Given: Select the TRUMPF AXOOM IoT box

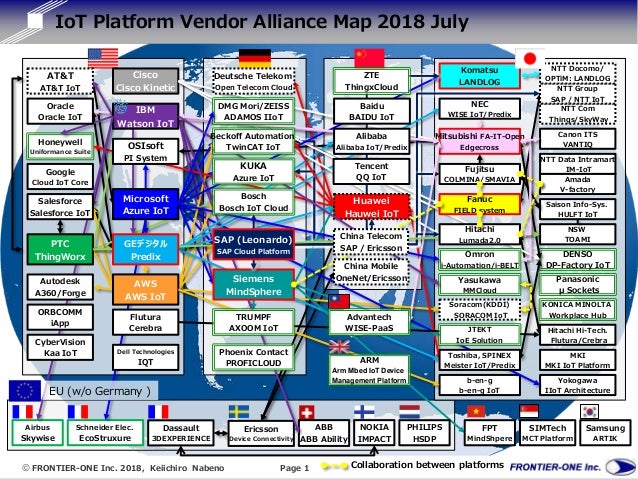Looking at the screenshot, I should click(253, 322).
